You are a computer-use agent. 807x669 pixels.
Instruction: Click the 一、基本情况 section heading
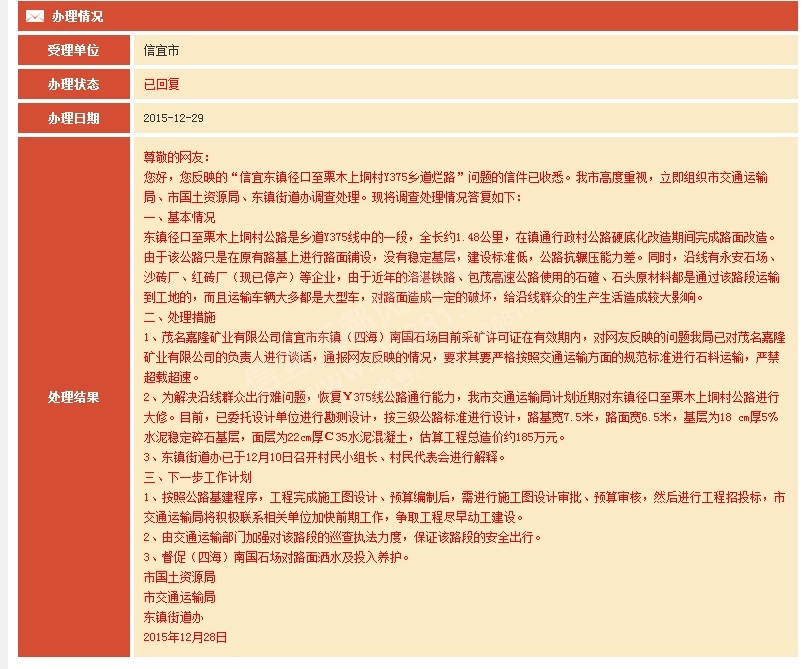179,217
